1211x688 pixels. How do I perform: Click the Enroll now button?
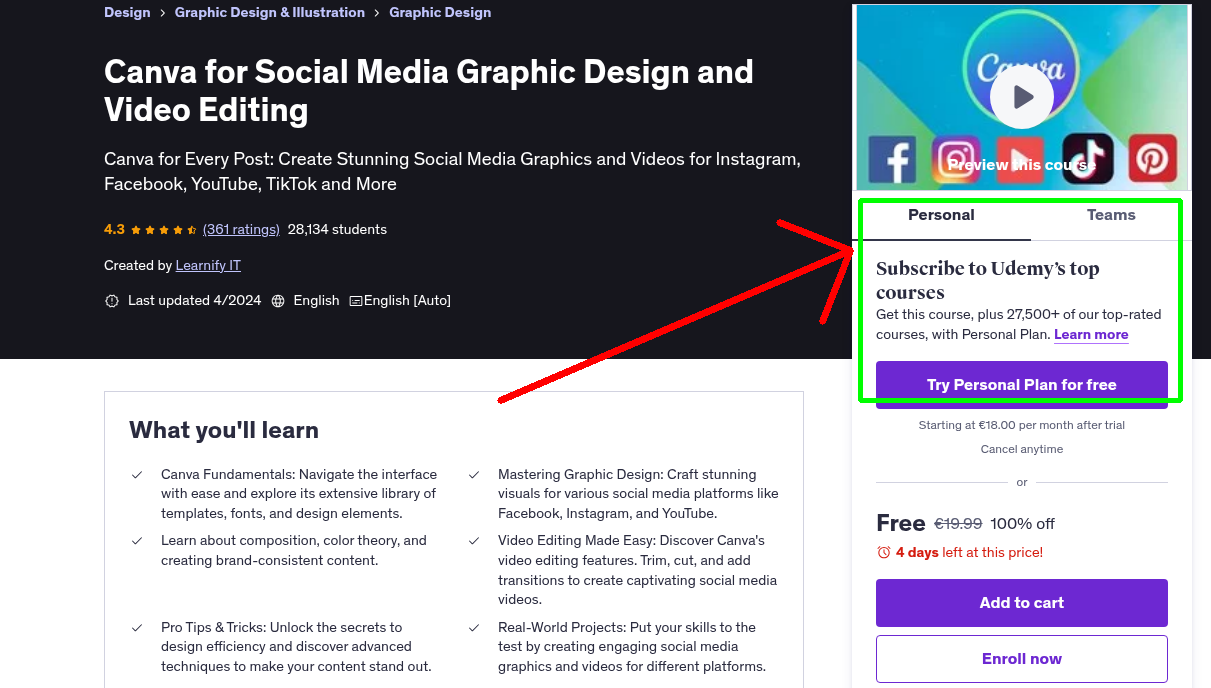[1022, 659]
